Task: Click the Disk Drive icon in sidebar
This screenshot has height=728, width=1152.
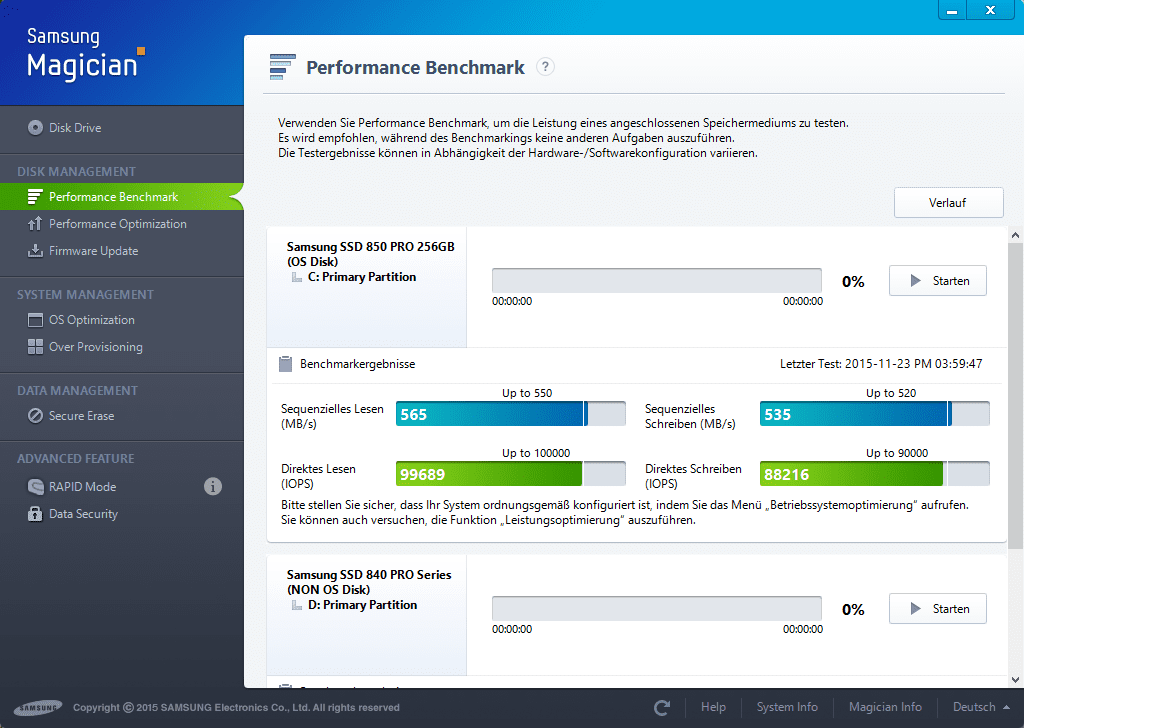Action: coord(35,127)
